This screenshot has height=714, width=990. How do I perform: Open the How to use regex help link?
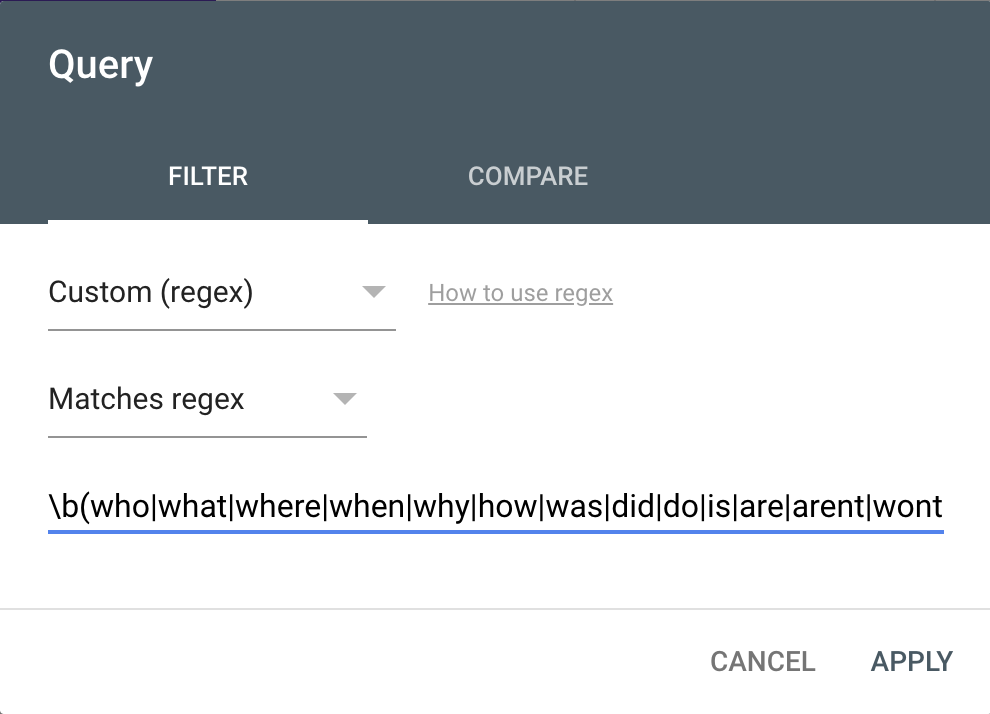pos(520,293)
